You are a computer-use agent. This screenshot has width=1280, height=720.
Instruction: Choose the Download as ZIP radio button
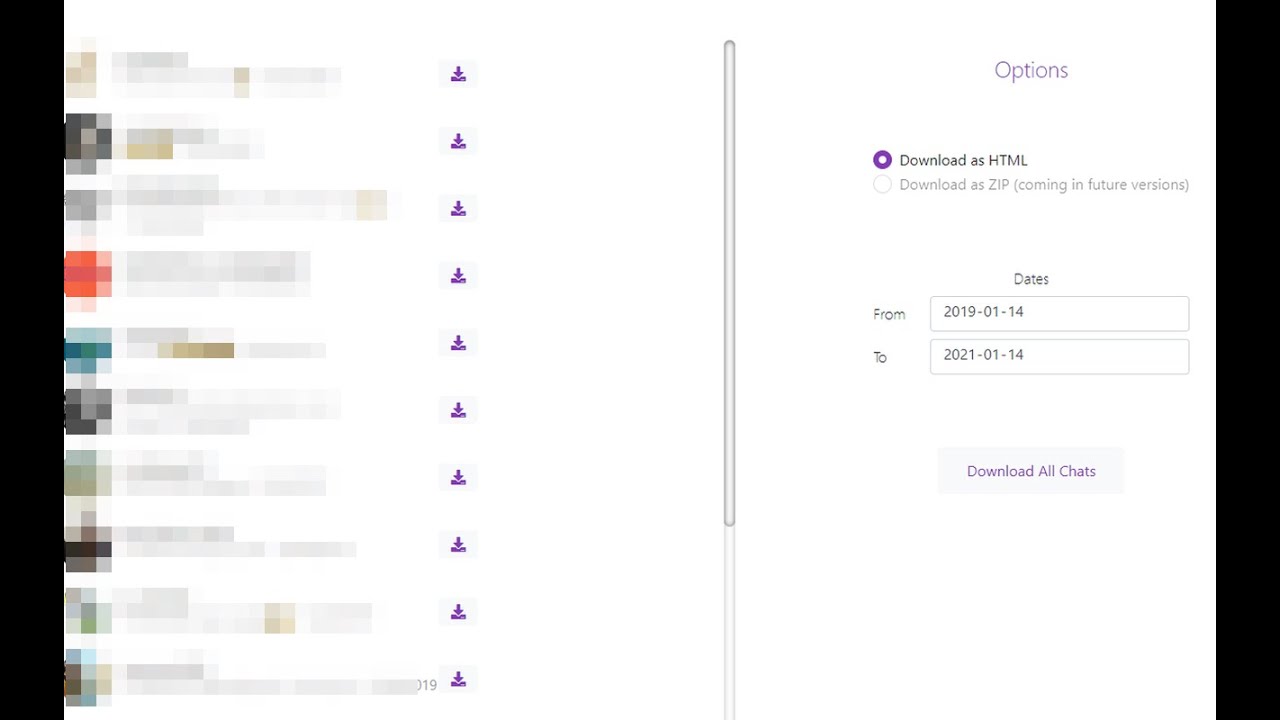[882, 185]
